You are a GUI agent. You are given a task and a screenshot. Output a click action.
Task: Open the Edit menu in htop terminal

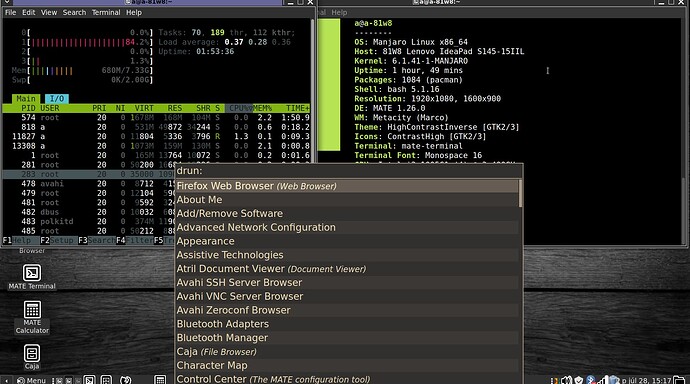pos(29,12)
